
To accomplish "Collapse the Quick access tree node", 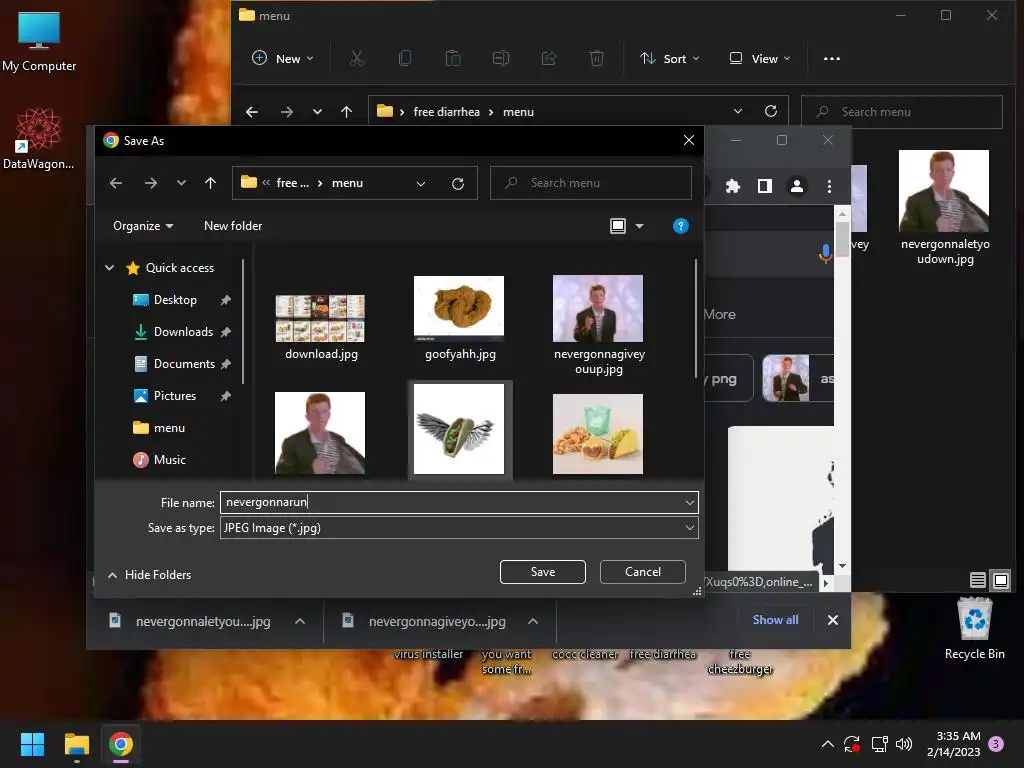I will pyautogui.click(x=110, y=268).
